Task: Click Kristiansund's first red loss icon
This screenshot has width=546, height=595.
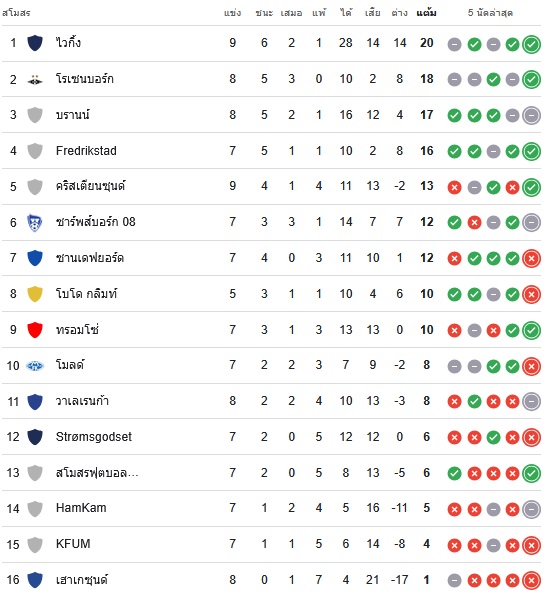Action: click(x=454, y=187)
